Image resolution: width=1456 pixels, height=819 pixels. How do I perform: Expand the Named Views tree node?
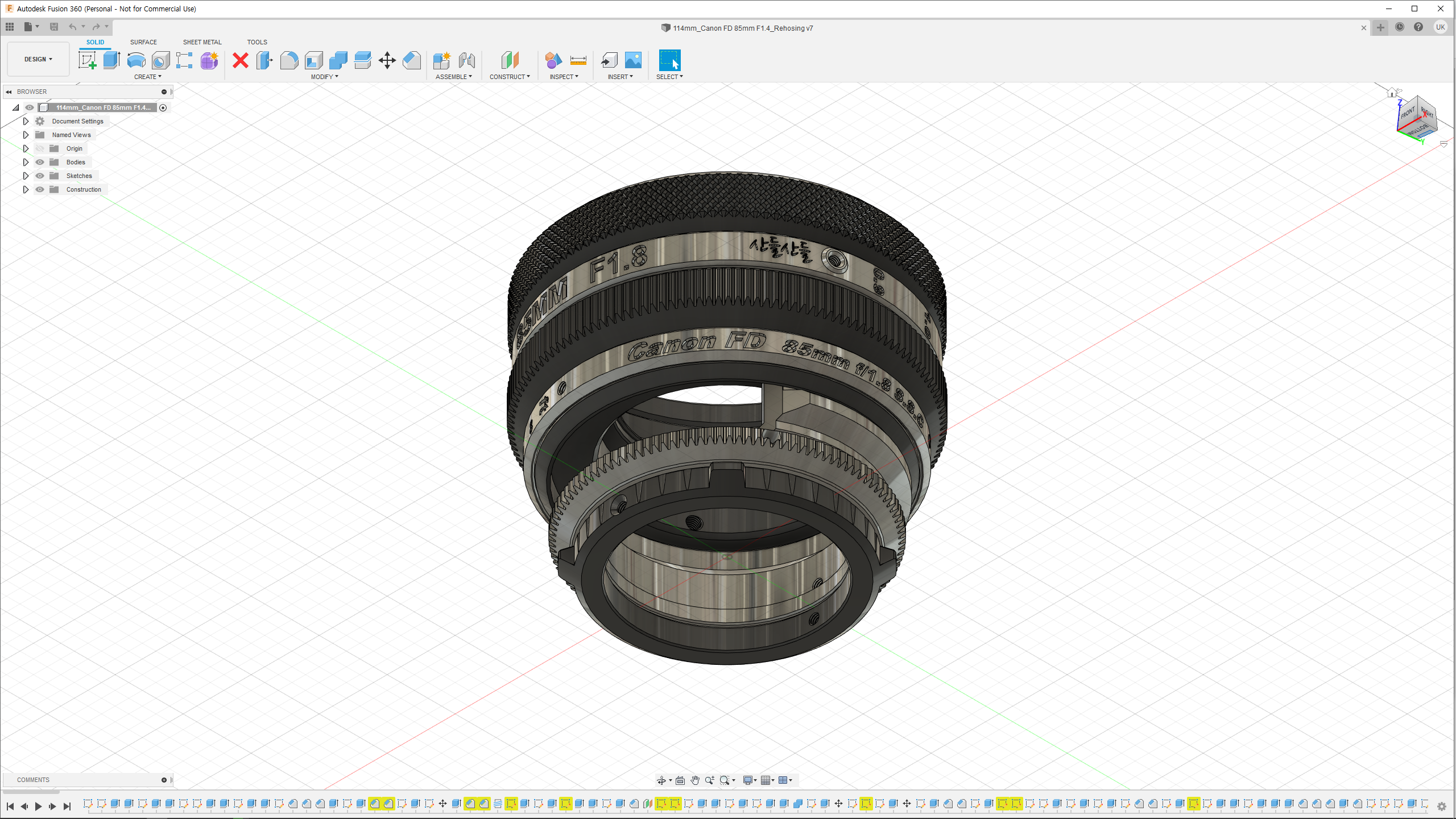[x=26, y=135]
